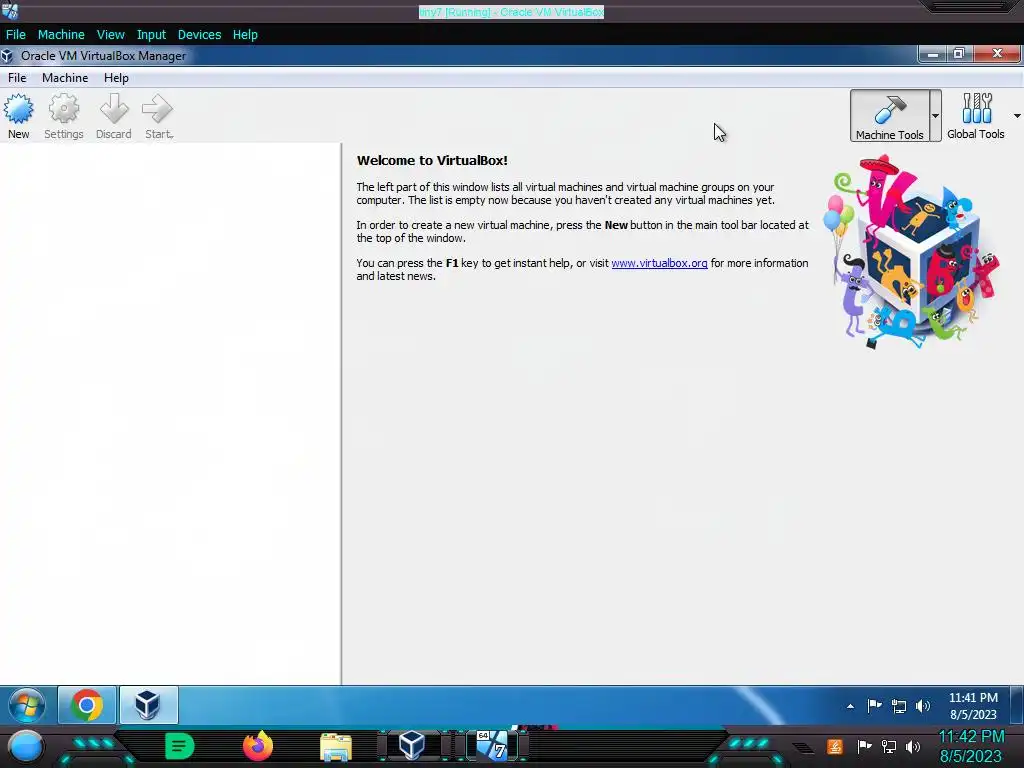Viewport: 1024px width, 768px height.
Task: Click the volume icon in guest tray
Action: [923, 706]
